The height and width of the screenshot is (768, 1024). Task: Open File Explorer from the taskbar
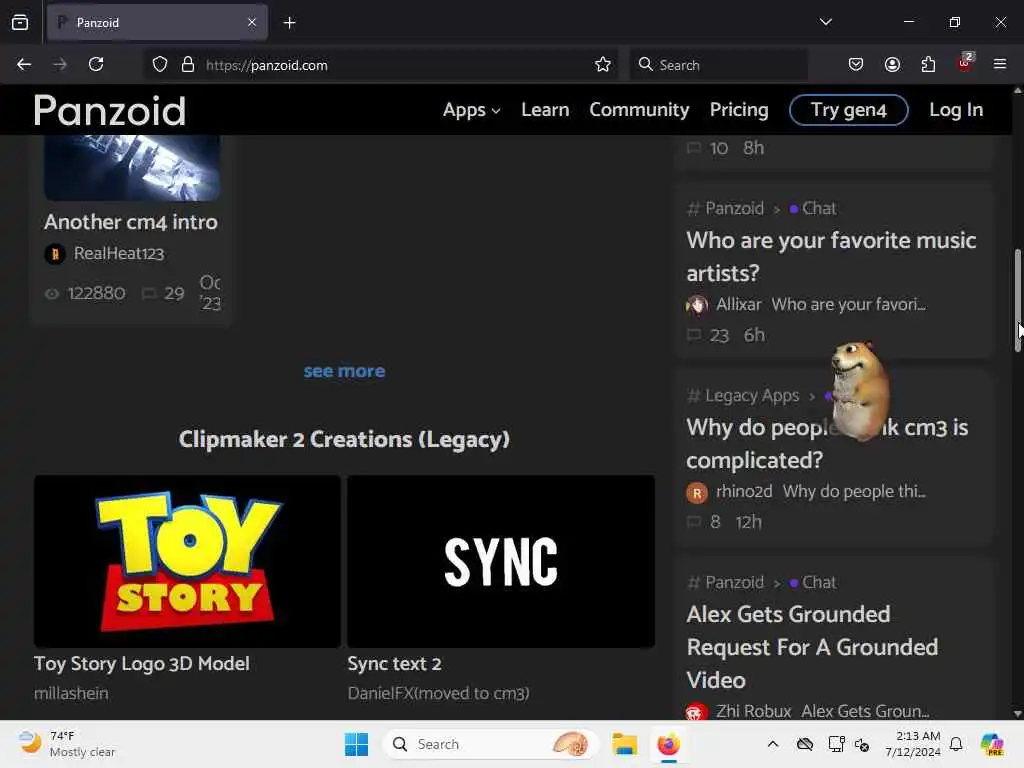[624, 744]
